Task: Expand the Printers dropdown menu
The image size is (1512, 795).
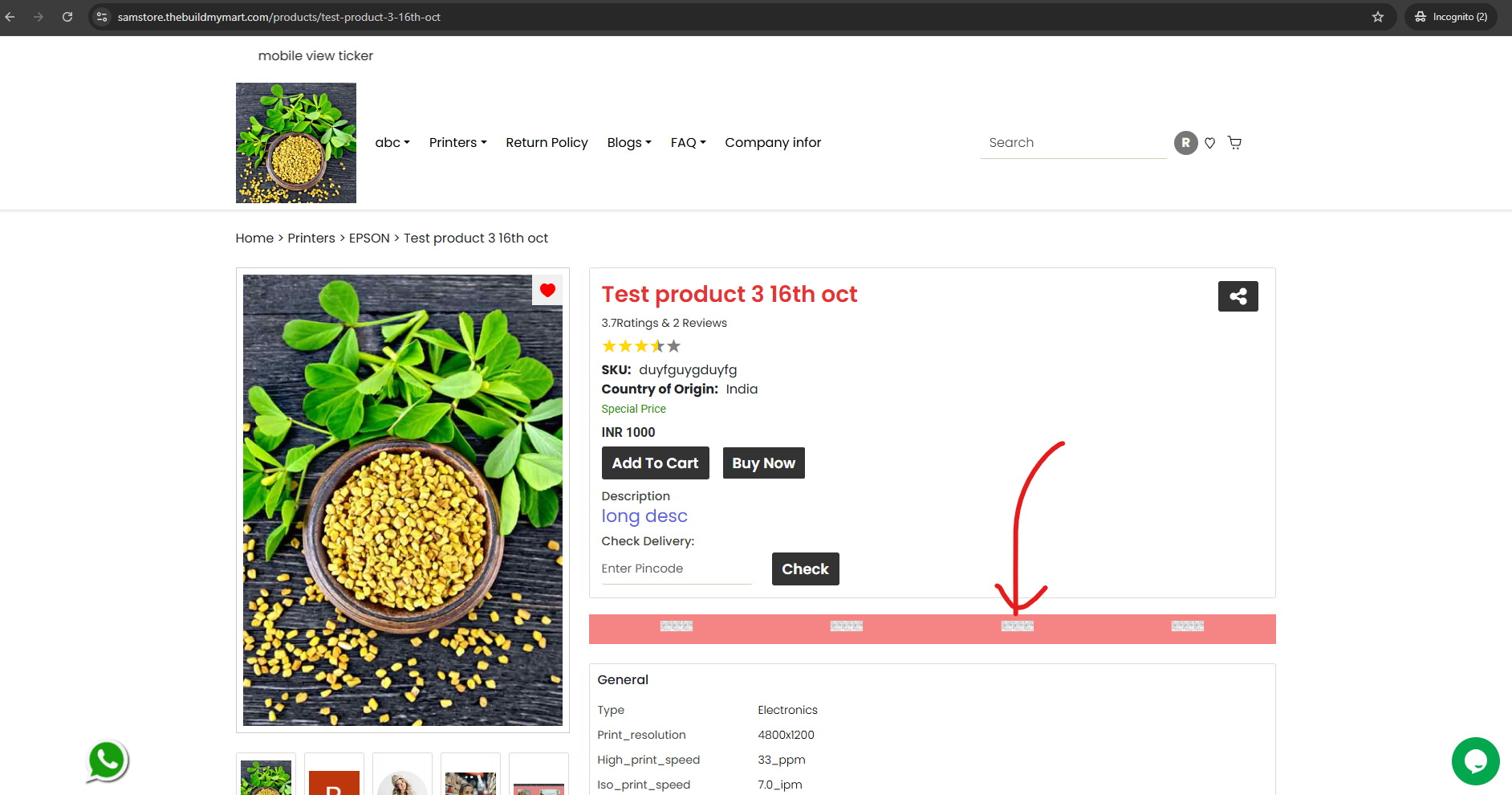Action: 457,143
